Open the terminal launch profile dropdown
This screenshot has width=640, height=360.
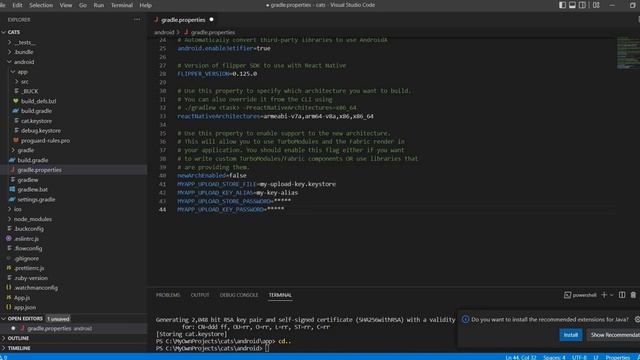click(611, 295)
